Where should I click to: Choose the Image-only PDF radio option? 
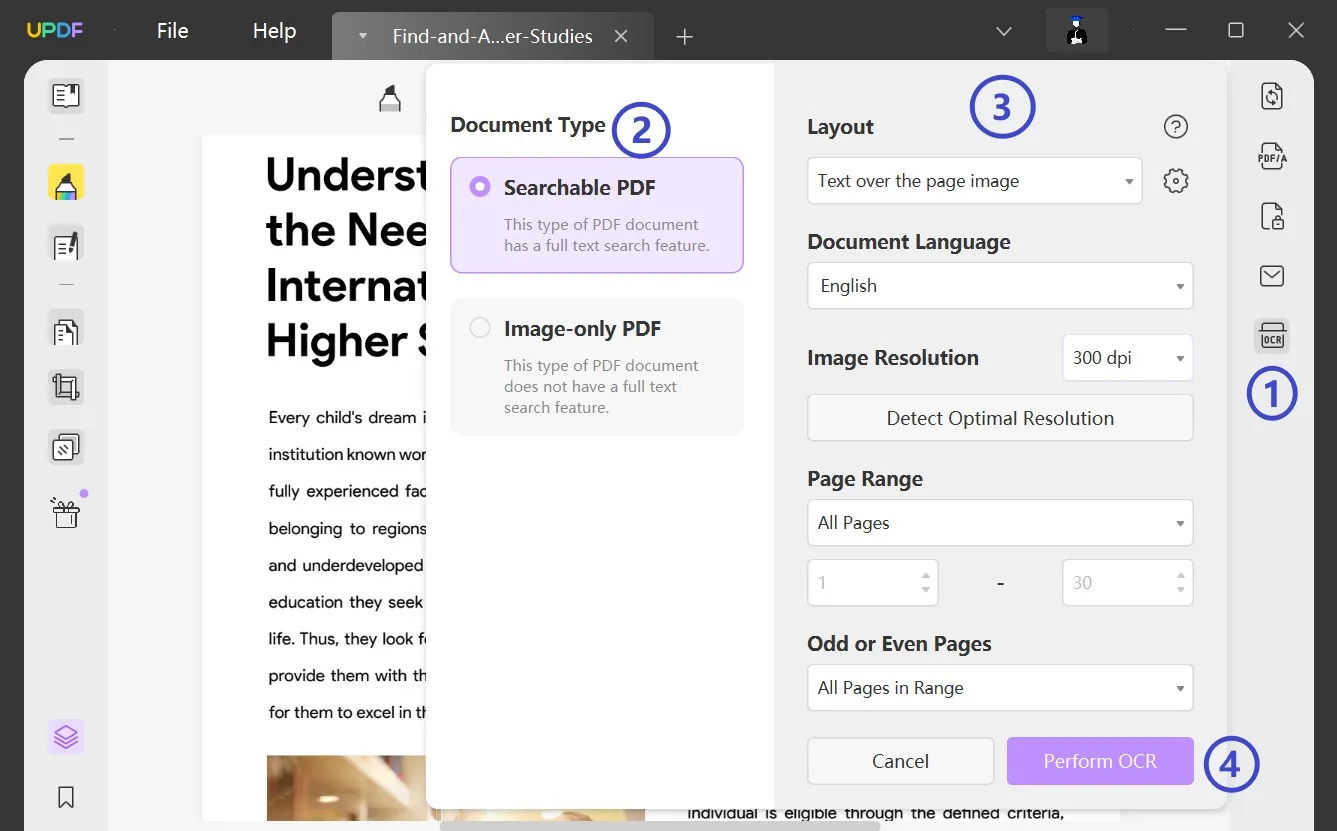tap(481, 328)
